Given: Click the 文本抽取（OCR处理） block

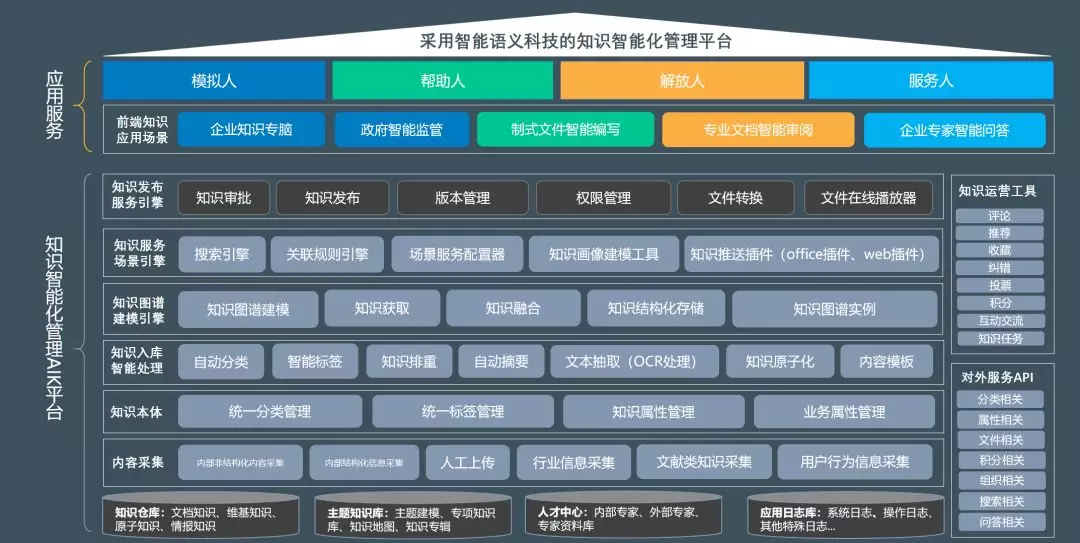Looking at the screenshot, I should (x=634, y=361).
